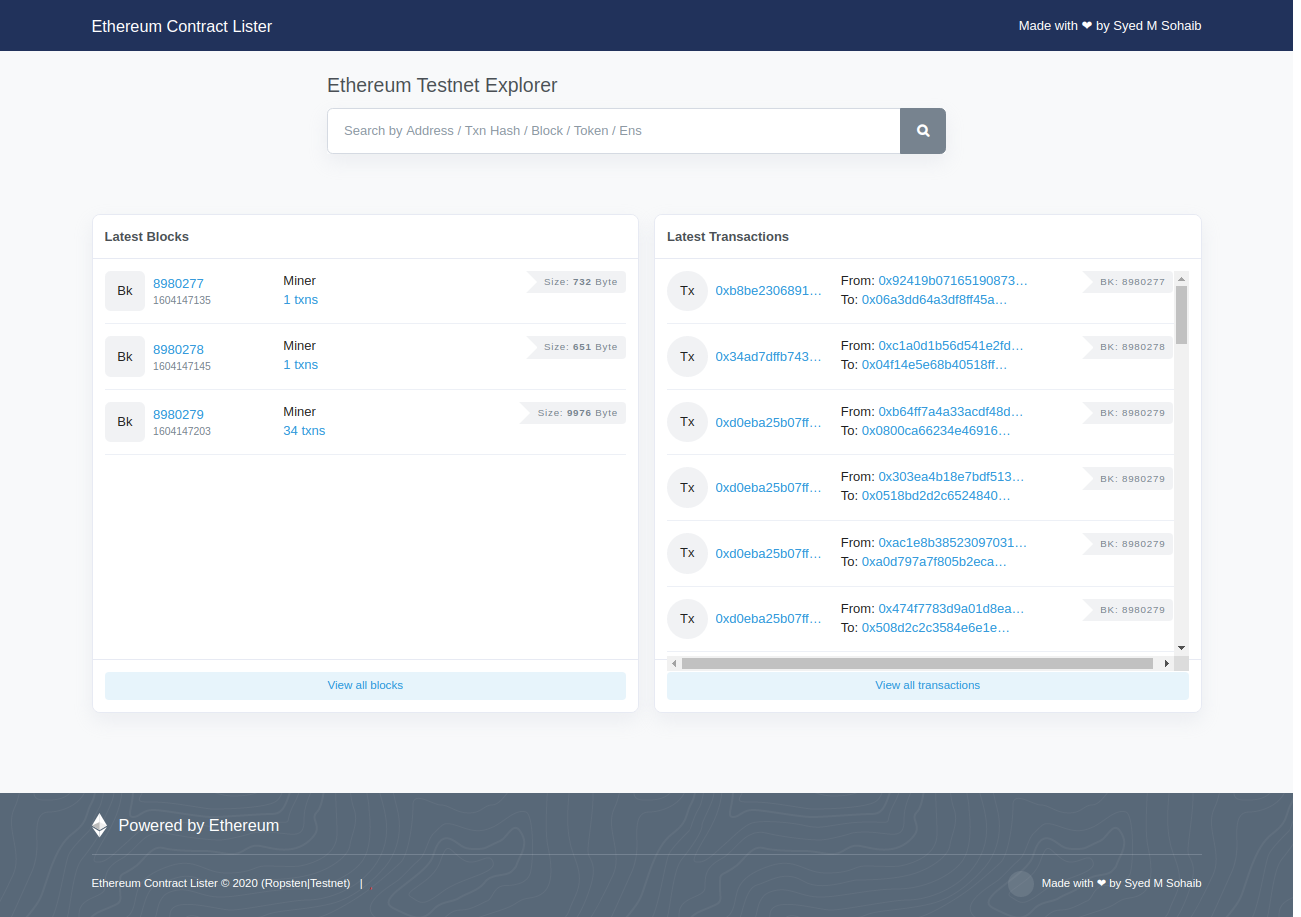Click the Size: 9976 Byte badge
Viewport: 1301px width, 917px height.
(x=573, y=413)
